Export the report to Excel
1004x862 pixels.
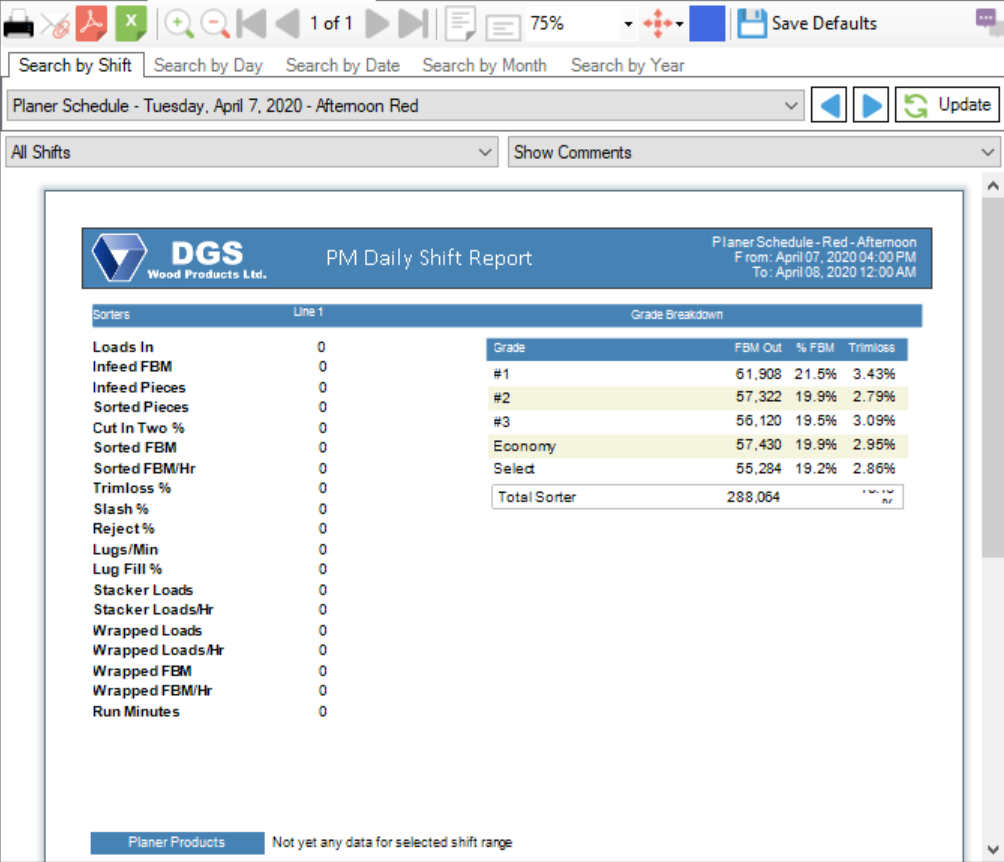[131, 22]
